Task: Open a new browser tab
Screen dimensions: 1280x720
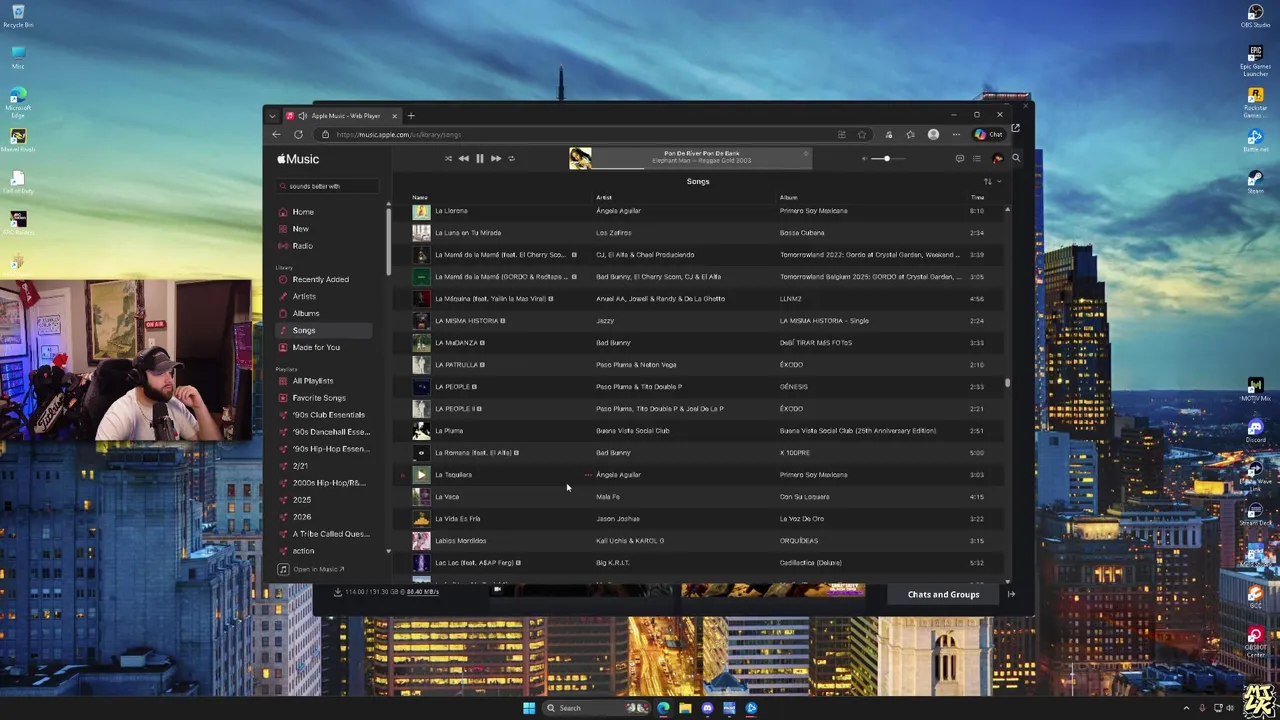Action: pos(411,116)
